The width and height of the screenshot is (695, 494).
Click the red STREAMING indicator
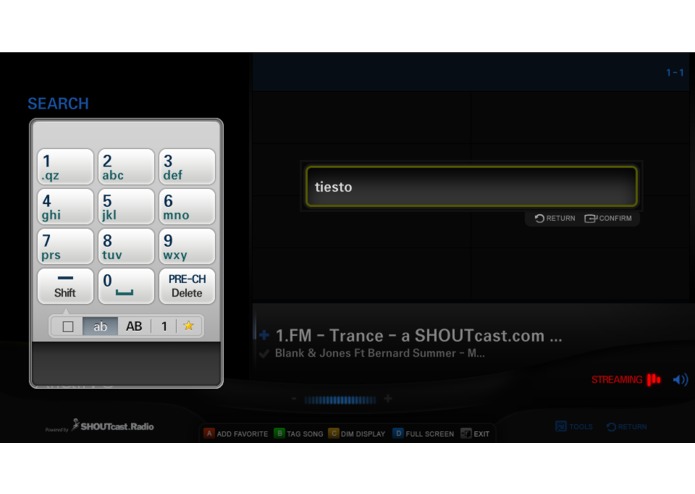click(x=626, y=380)
